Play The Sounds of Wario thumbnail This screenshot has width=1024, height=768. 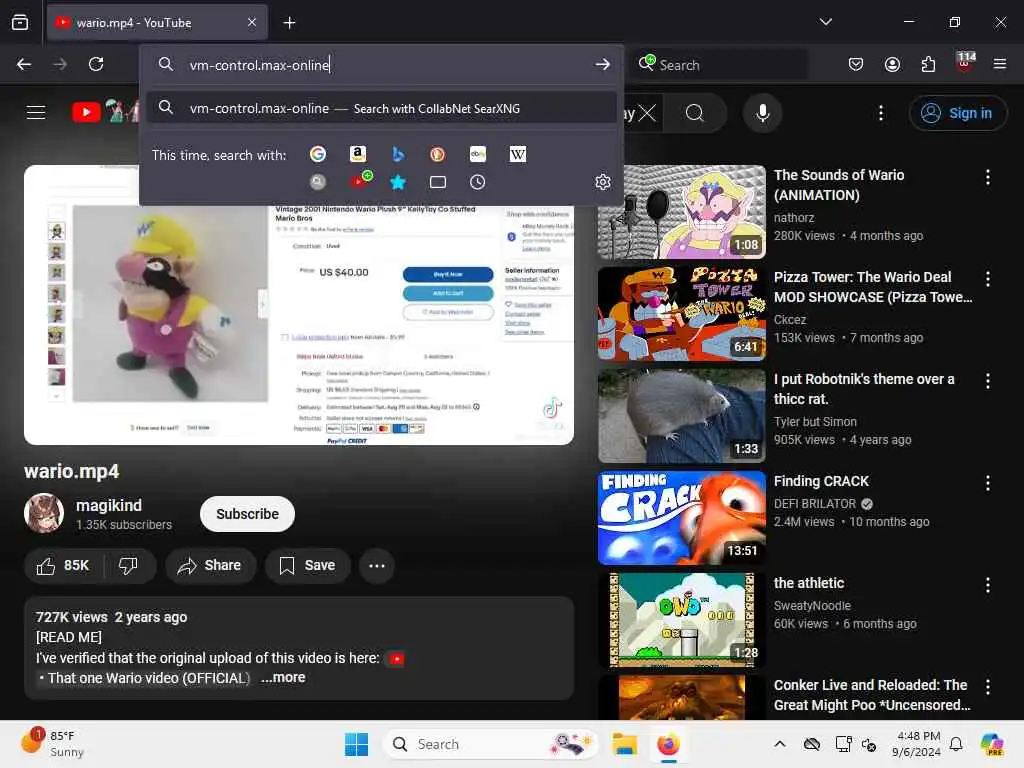pyautogui.click(x=682, y=212)
